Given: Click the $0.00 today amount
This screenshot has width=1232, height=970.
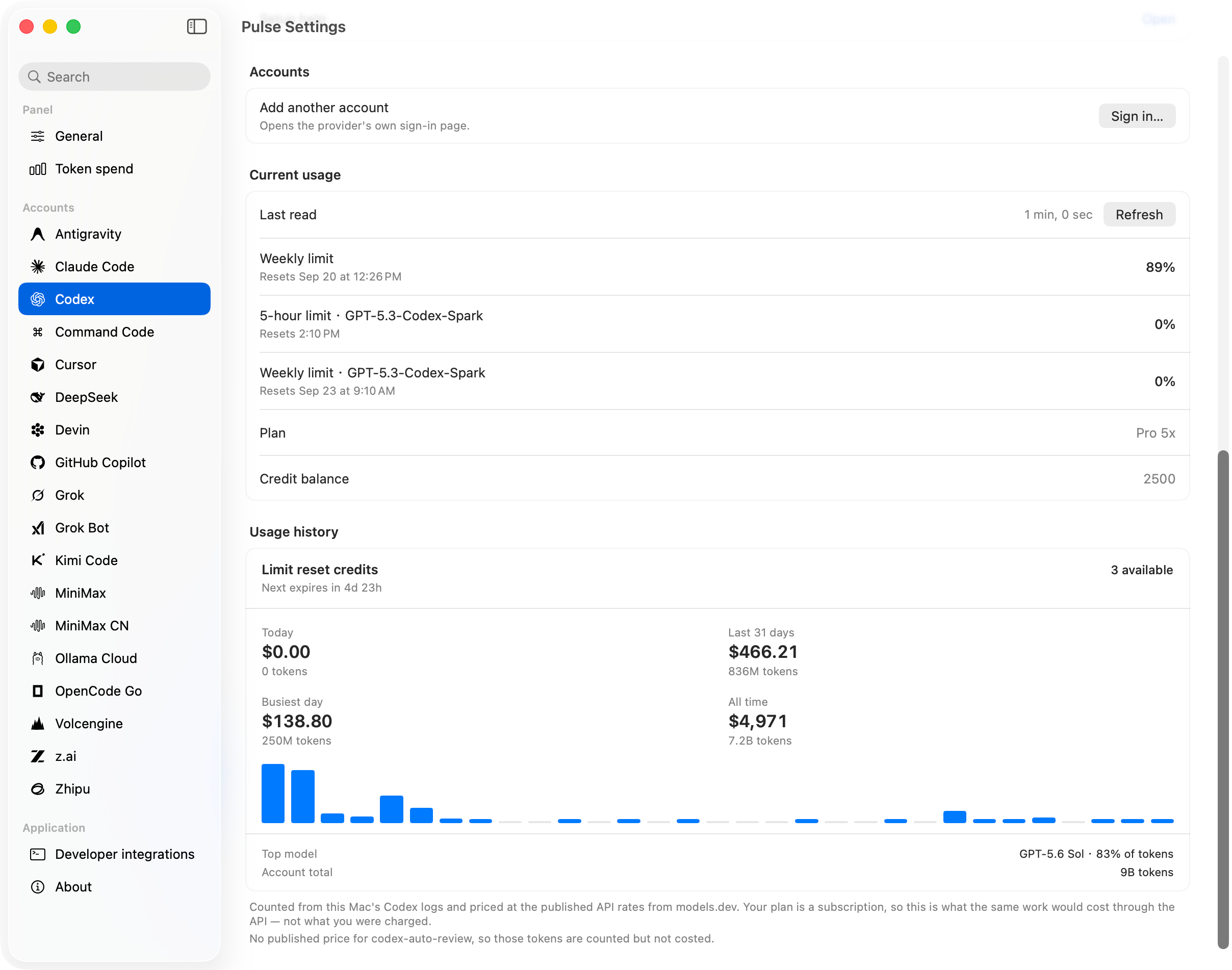Looking at the screenshot, I should coord(286,651).
